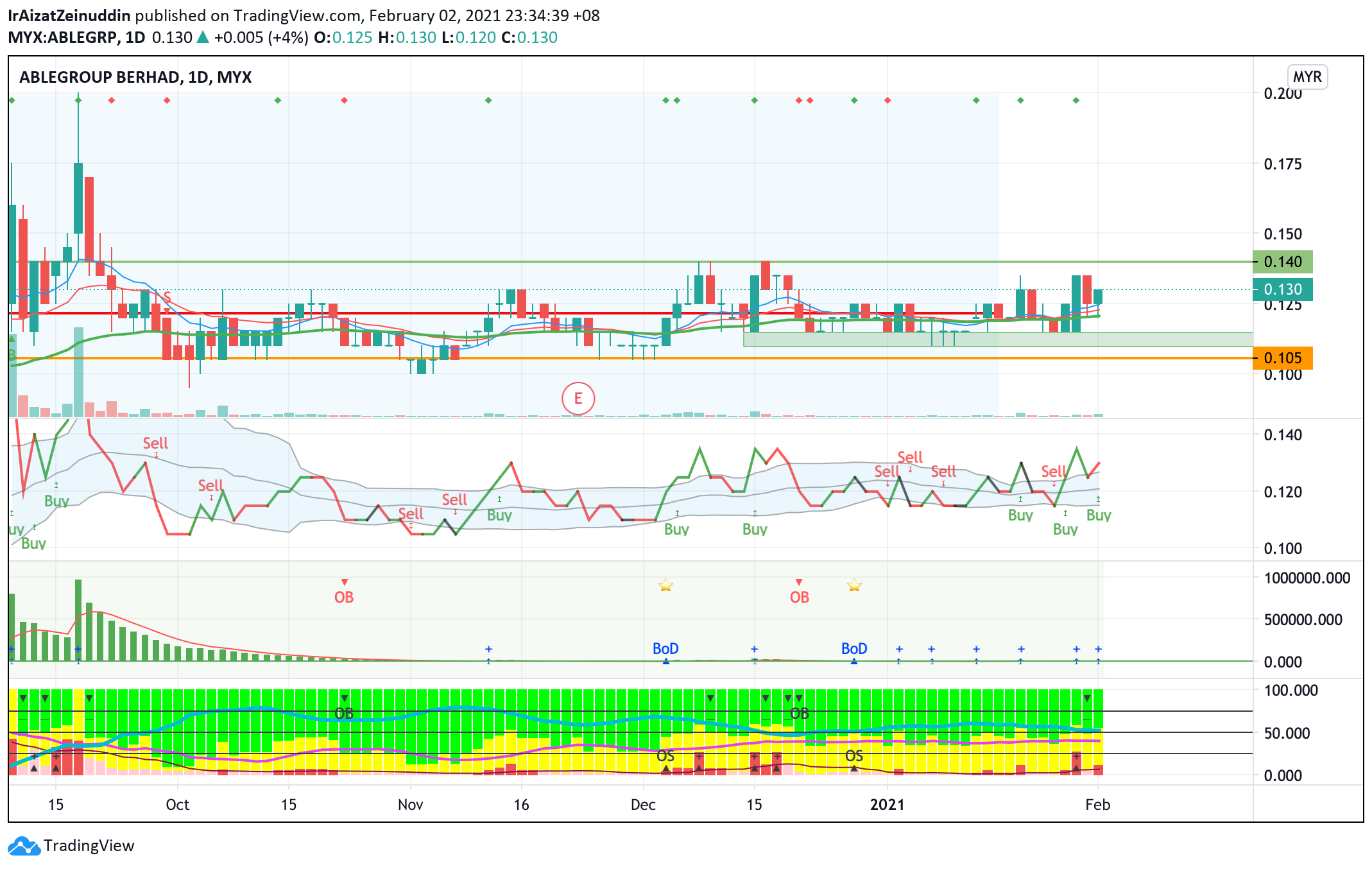
Task: Click the 0.140 green price label
Action: click(1282, 262)
